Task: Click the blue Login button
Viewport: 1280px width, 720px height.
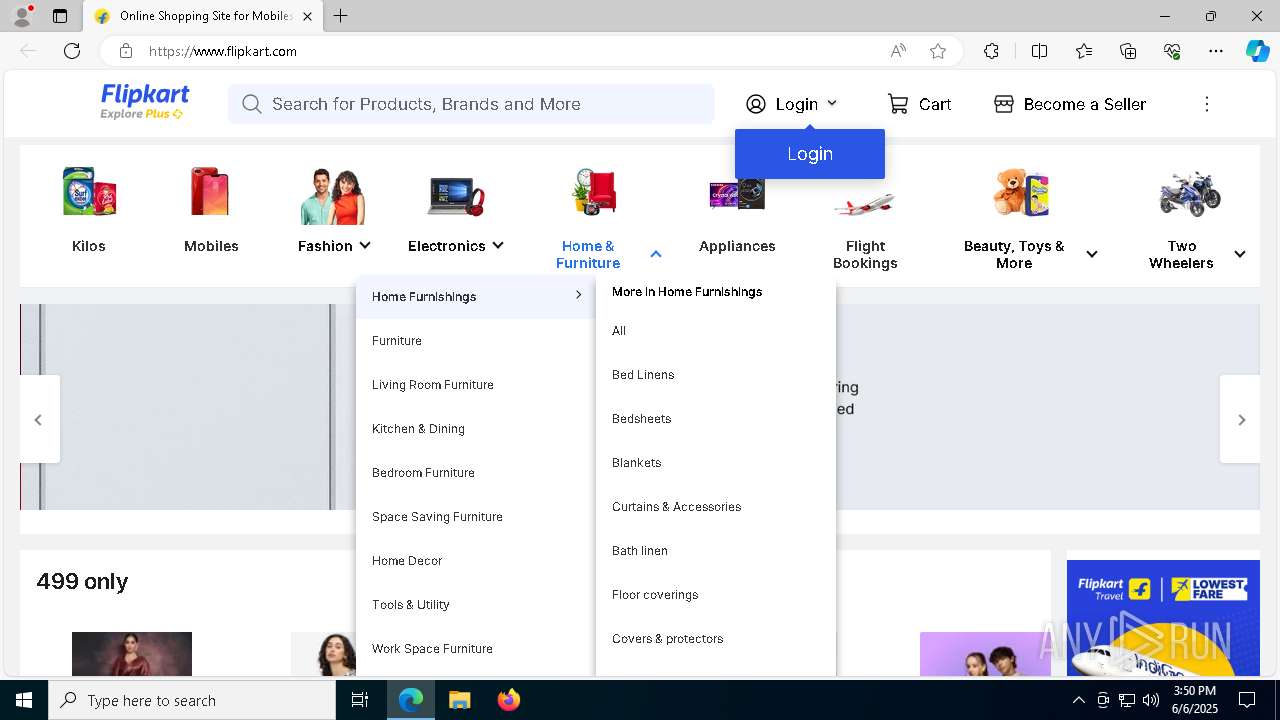Action: 810,154
